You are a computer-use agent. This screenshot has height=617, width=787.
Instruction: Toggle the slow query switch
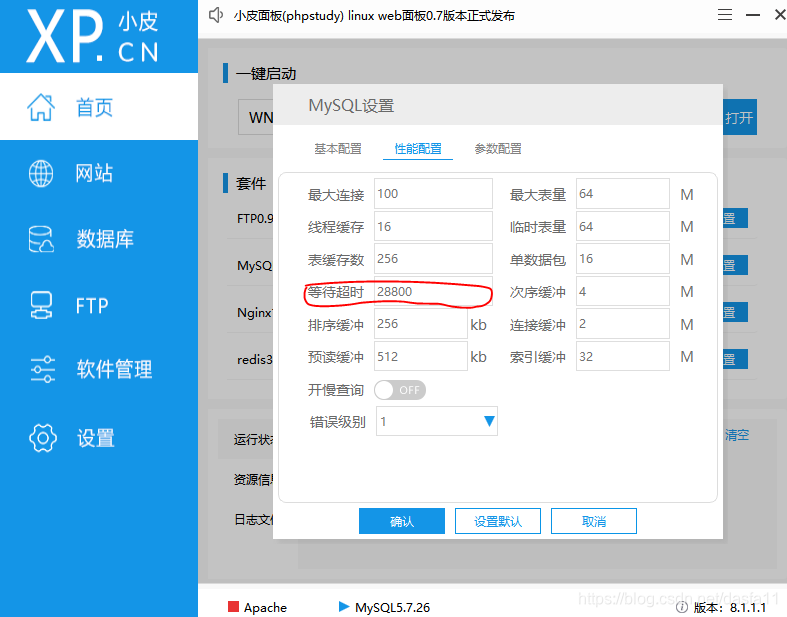(x=400, y=390)
